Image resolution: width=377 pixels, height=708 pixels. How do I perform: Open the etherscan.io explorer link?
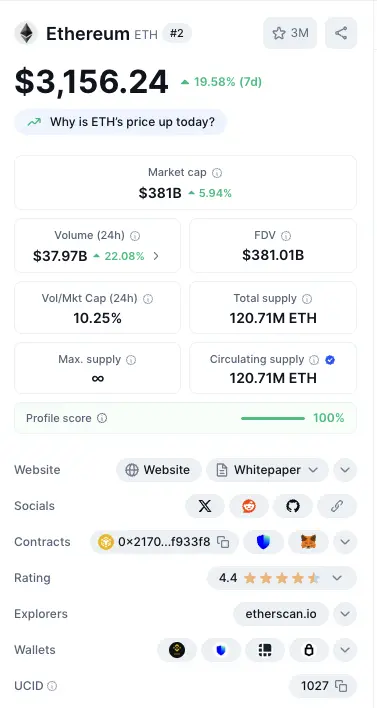pyautogui.click(x=281, y=614)
